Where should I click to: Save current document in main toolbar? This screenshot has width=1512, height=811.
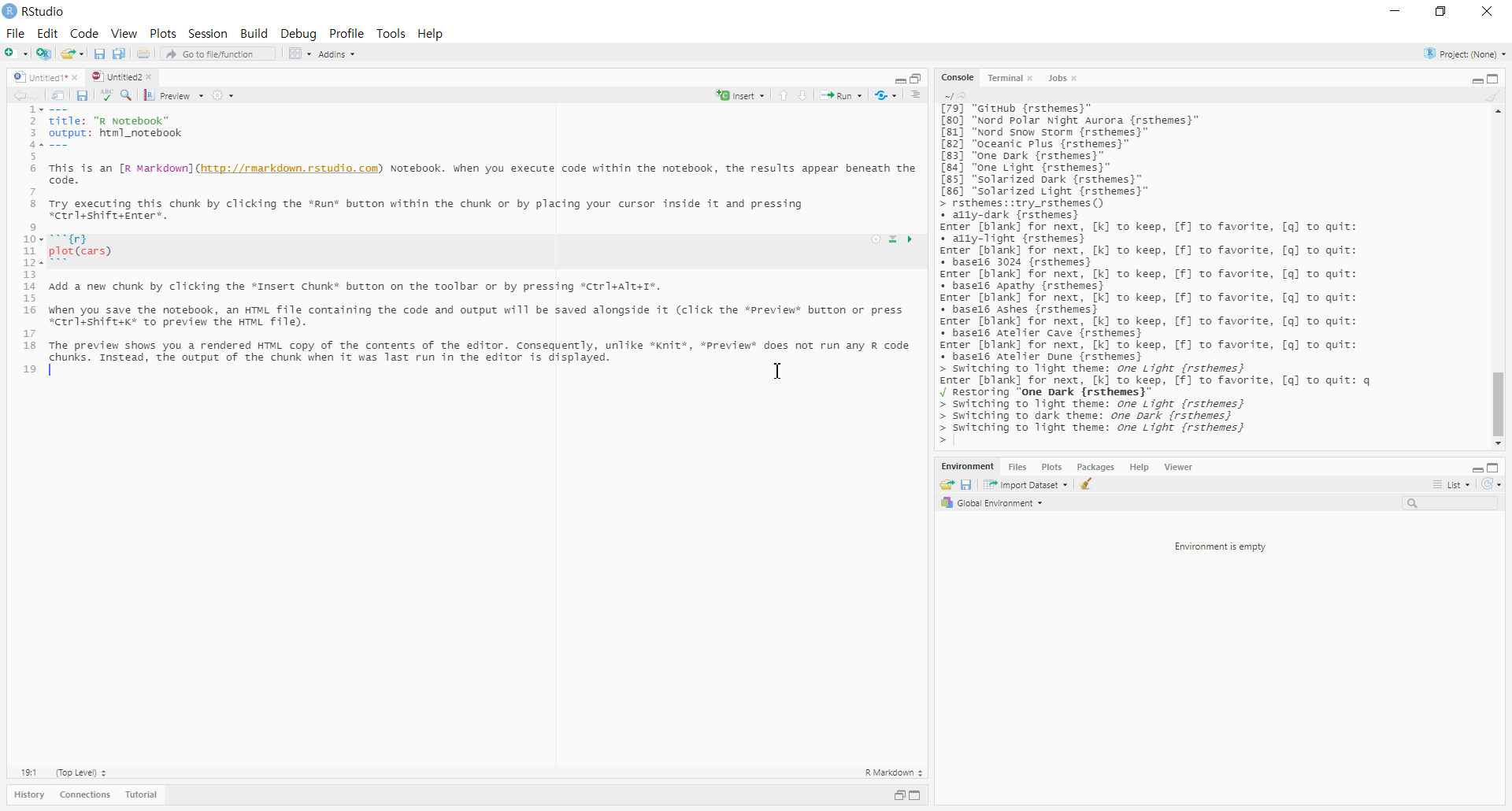[99, 54]
